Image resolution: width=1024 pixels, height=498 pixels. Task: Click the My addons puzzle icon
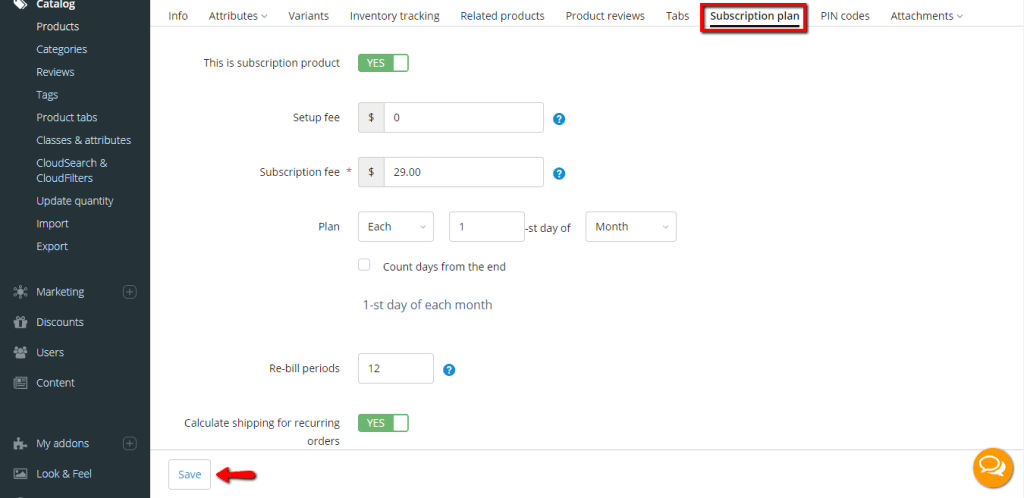(x=20, y=443)
